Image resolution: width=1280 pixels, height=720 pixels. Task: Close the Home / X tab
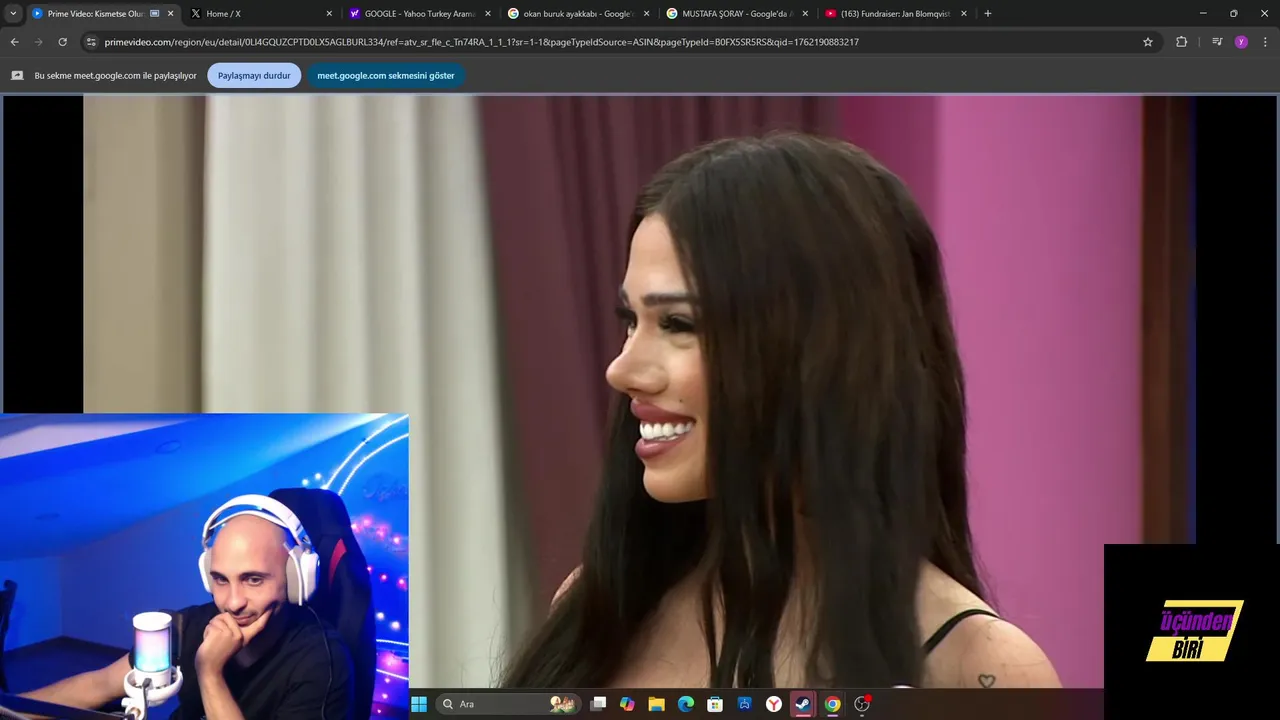329,14
